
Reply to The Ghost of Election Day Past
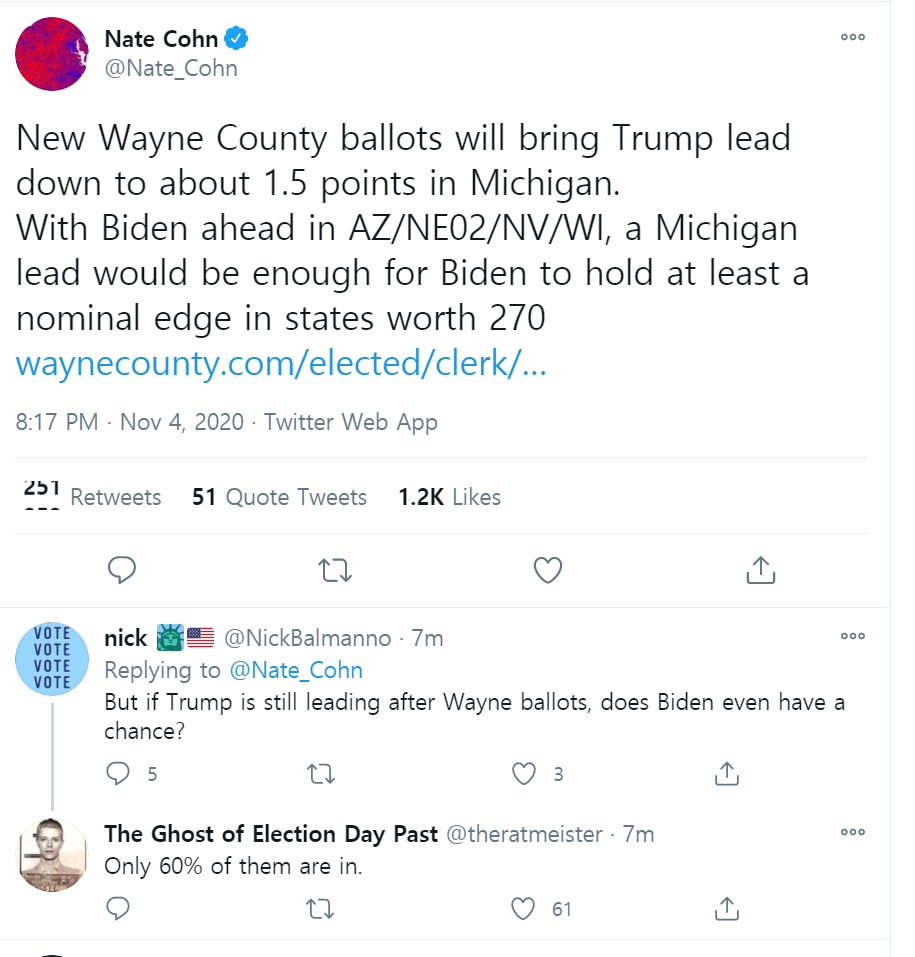[119, 908]
